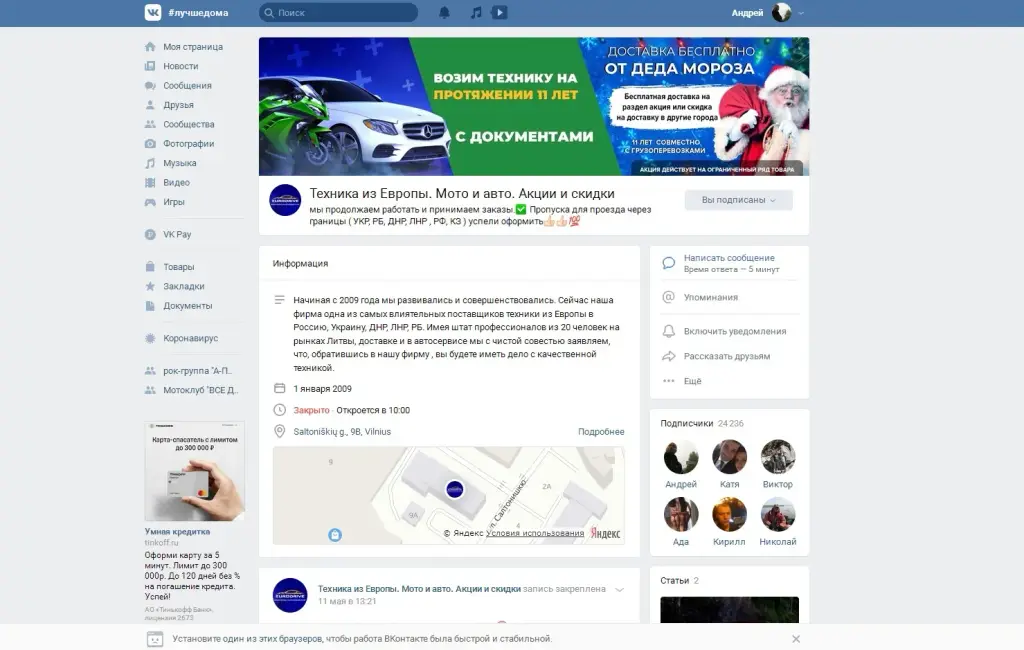Click the @ mentions icon
Viewport: 1024px width, 650px height.
[669, 297]
